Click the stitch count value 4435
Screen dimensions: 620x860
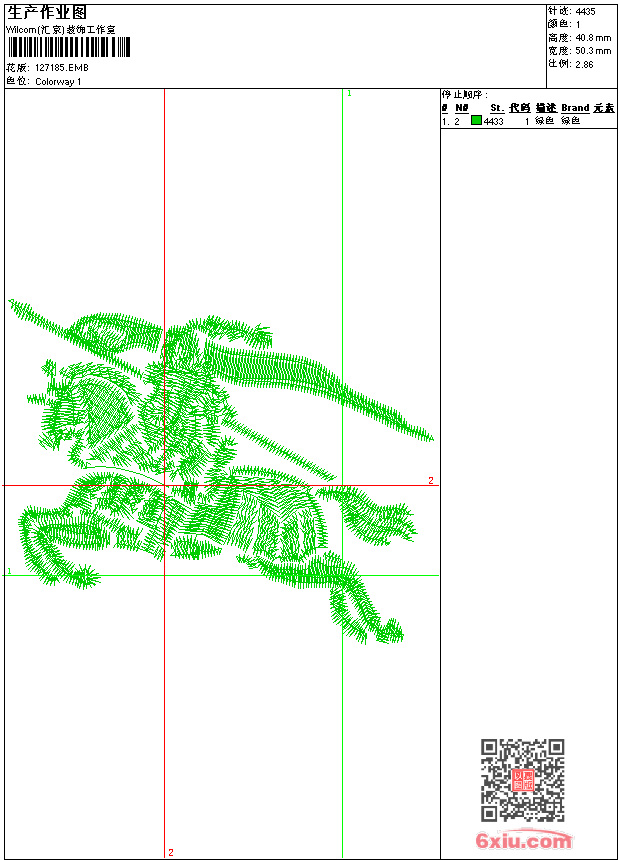pos(585,11)
